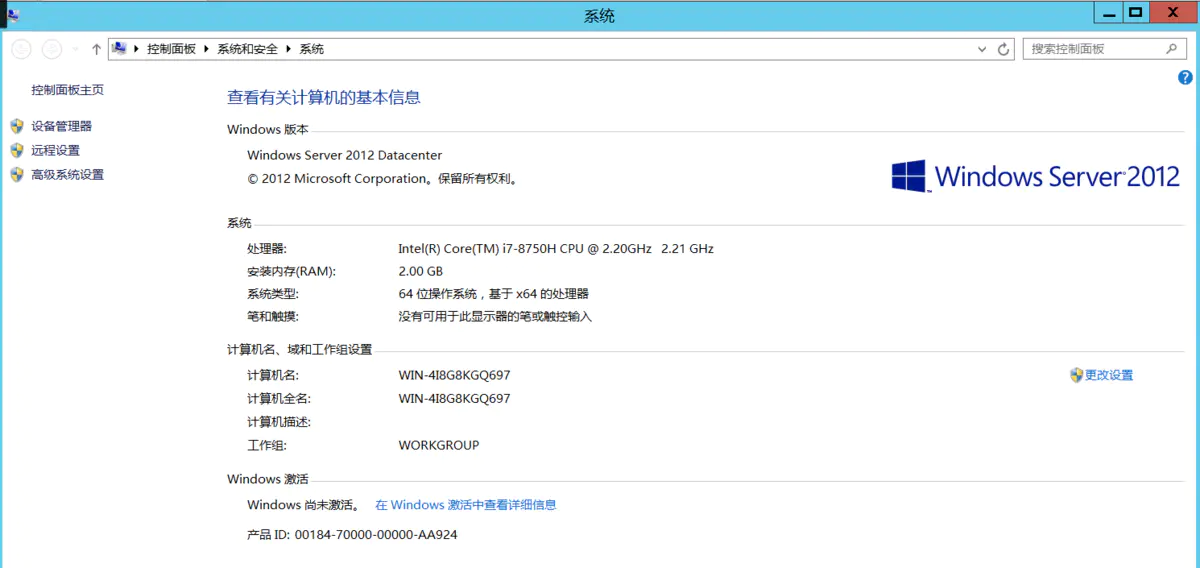Click the shield icon beside 高级系统设置
1200x568 pixels.
pos(16,174)
